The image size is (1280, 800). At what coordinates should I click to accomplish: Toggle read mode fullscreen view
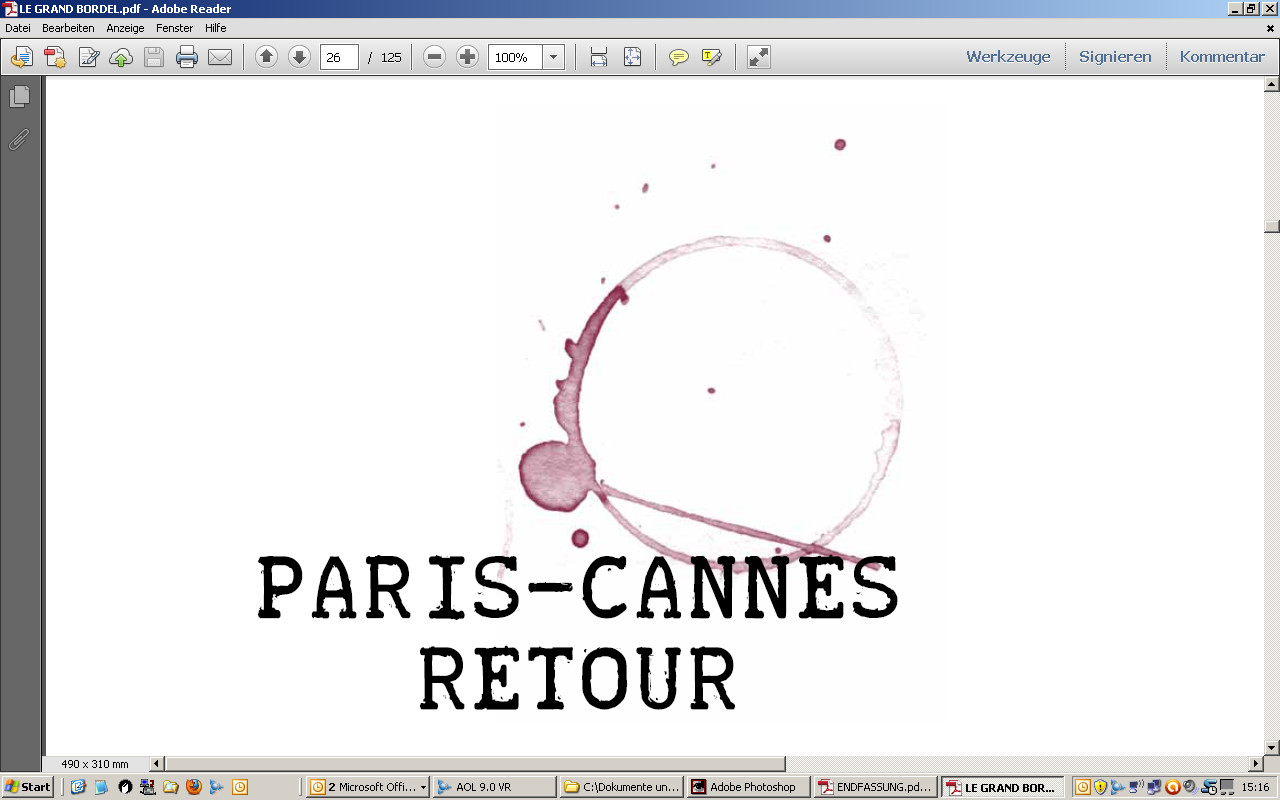coord(759,57)
